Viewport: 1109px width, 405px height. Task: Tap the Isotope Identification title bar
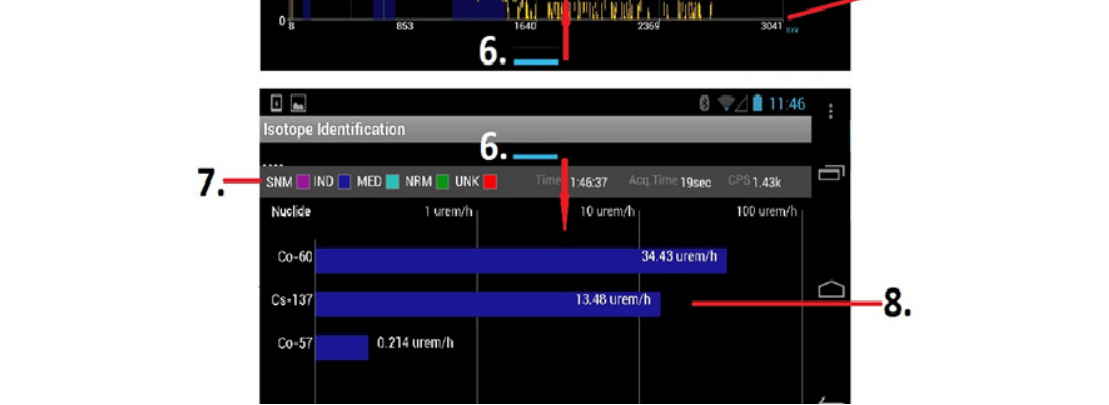click(535, 130)
